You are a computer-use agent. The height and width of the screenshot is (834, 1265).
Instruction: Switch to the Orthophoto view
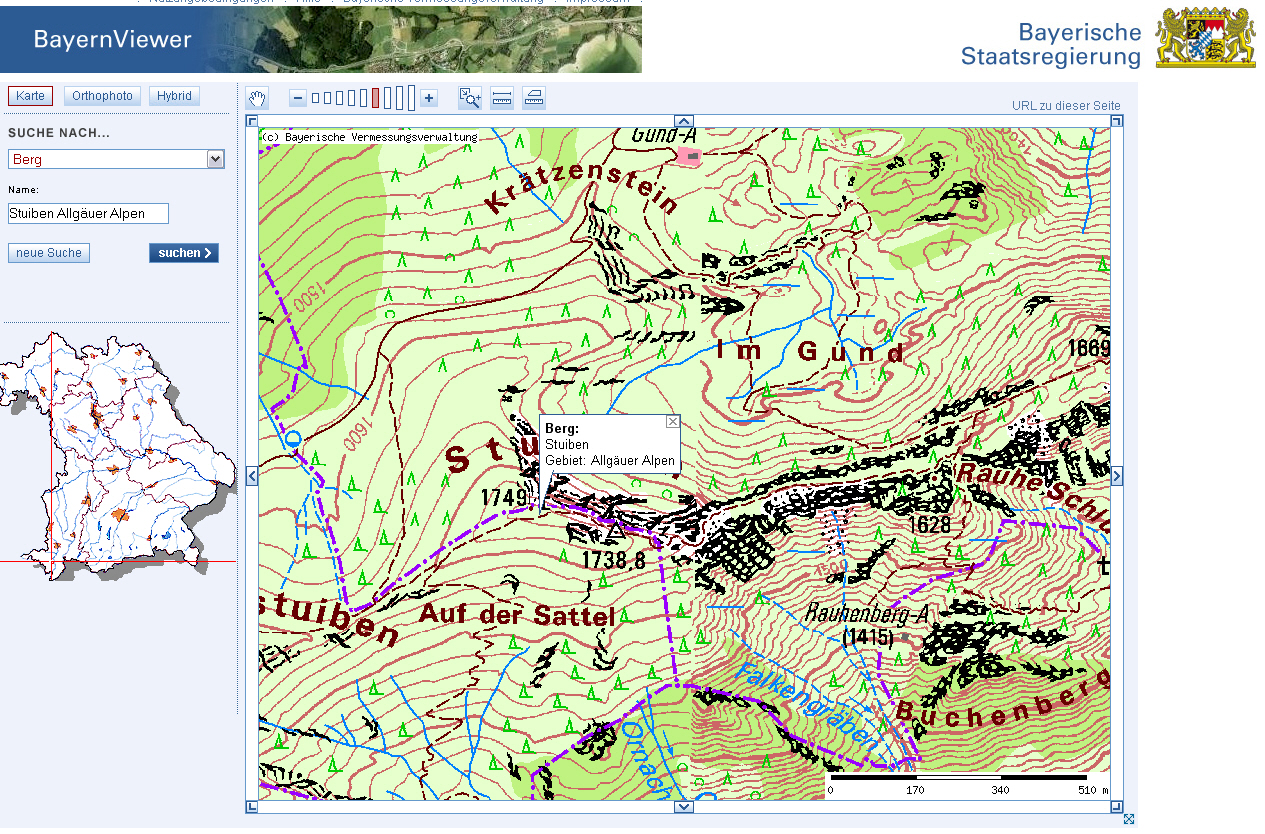coord(102,96)
